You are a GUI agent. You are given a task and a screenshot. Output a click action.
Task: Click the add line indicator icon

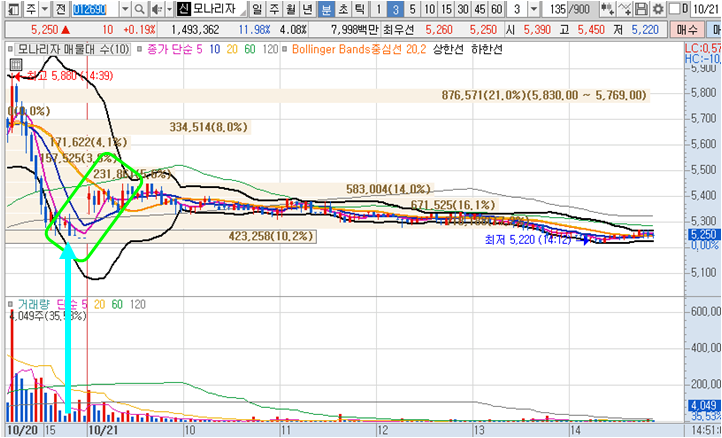click(624, 9)
